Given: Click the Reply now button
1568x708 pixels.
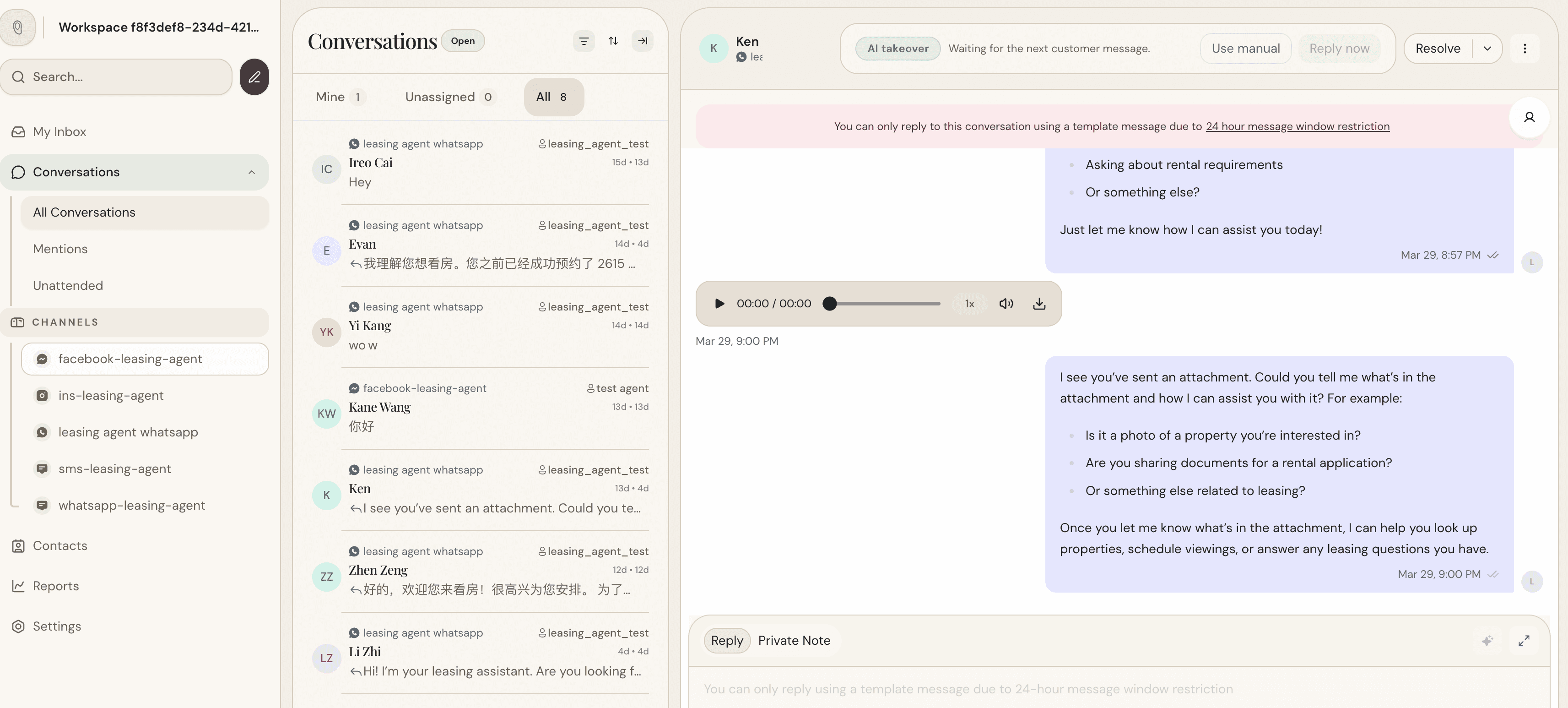Looking at the screenshot, I should (x=1340, y=48).
